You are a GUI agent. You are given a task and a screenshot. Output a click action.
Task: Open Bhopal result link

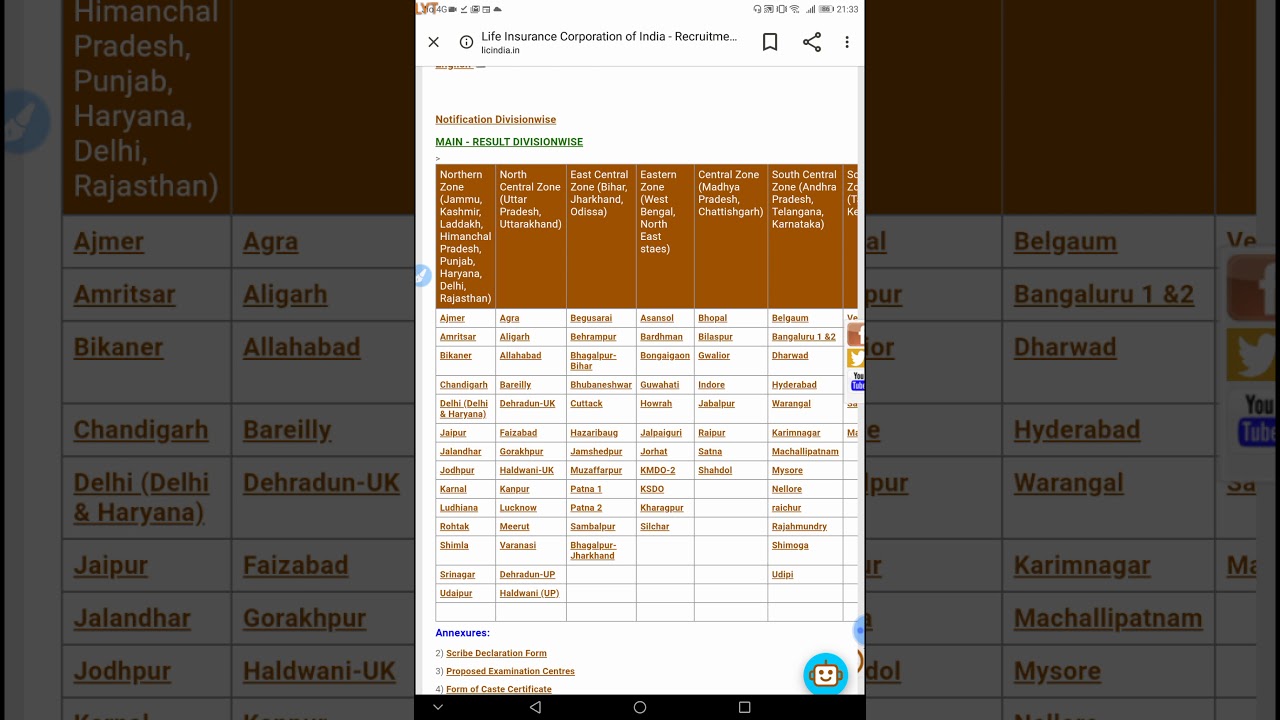tap(713, 318)
